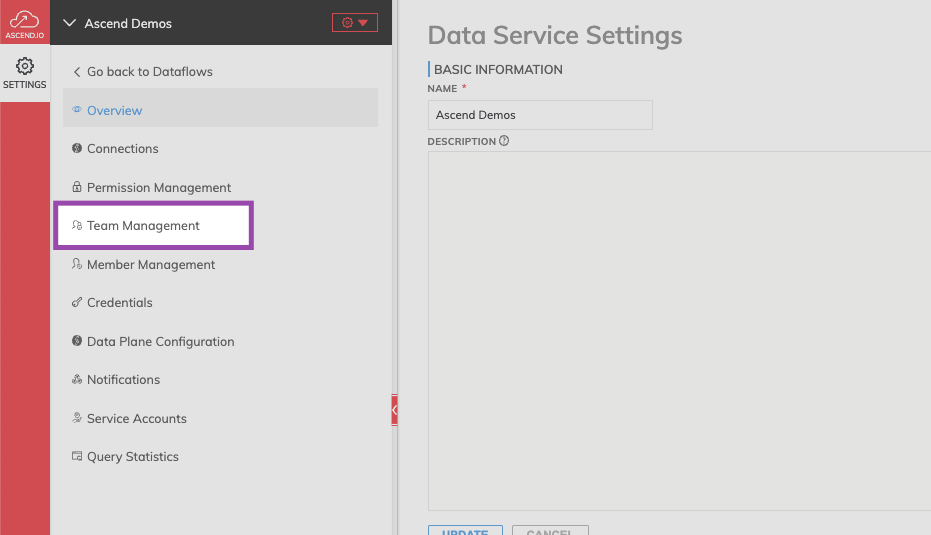
Task: Open Connections settings
Action: click(122, 148)
